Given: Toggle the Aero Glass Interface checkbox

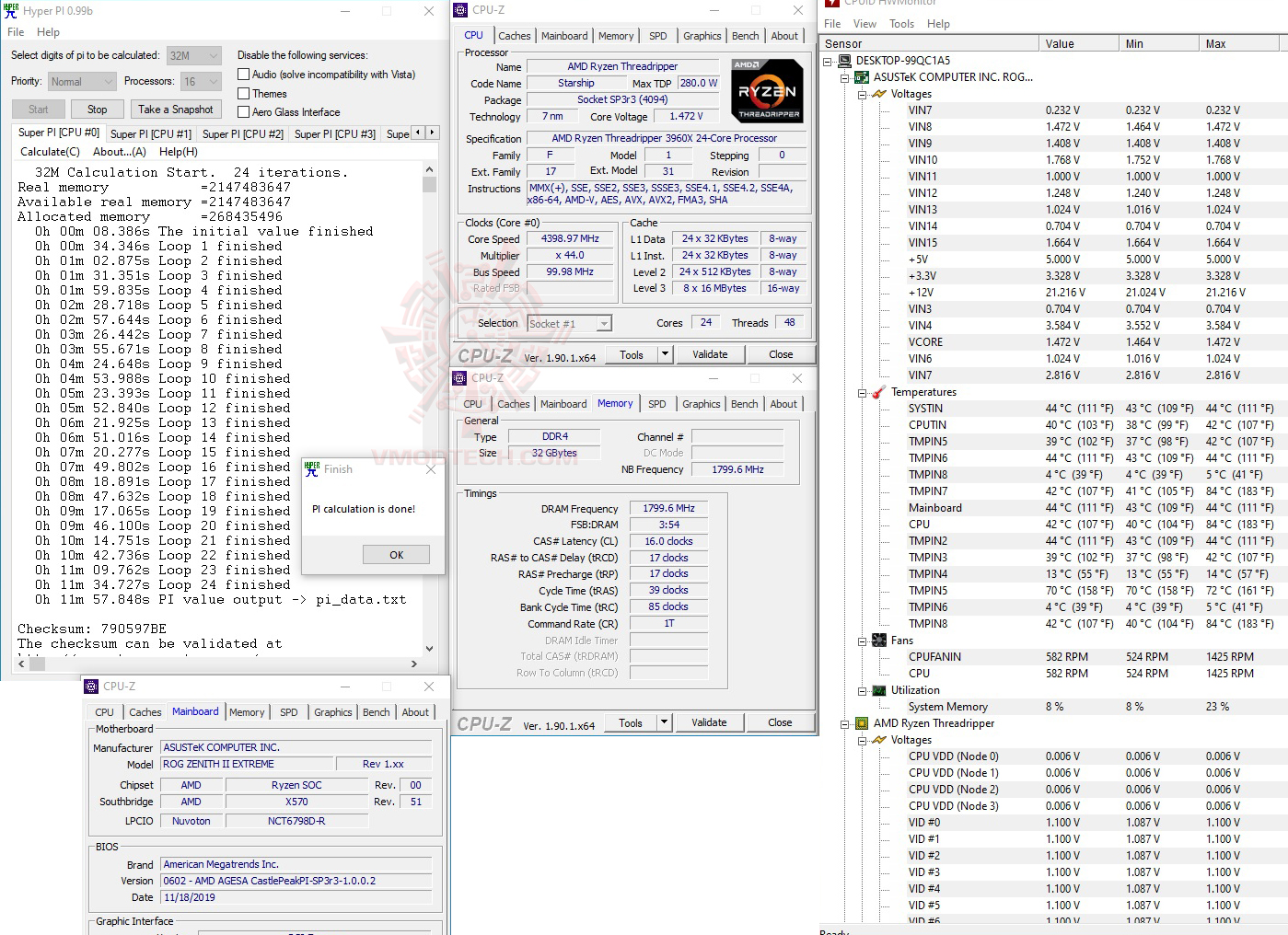Looking at the screenshot, I should pos(243,111).
